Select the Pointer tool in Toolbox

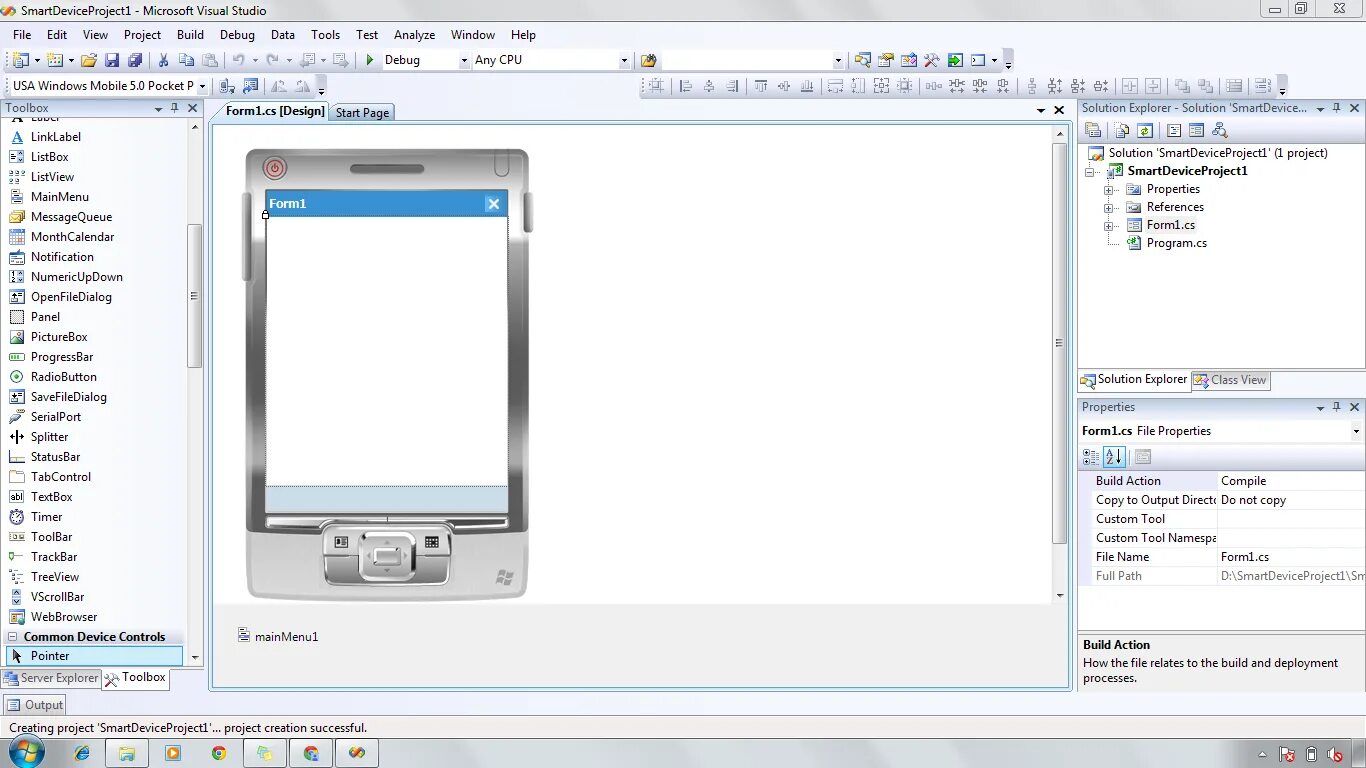pyautogui.click(x=94, y=656)
